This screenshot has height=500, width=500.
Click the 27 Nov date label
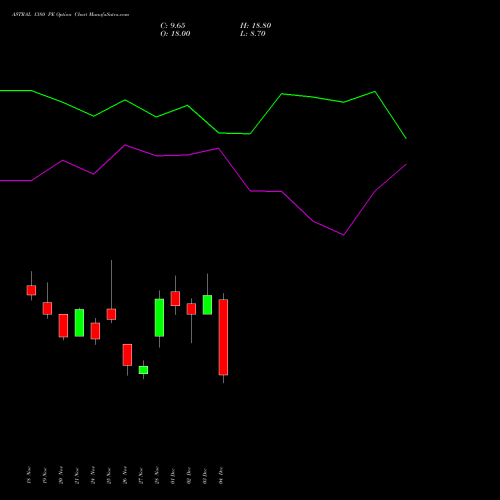tap(141, 475)
